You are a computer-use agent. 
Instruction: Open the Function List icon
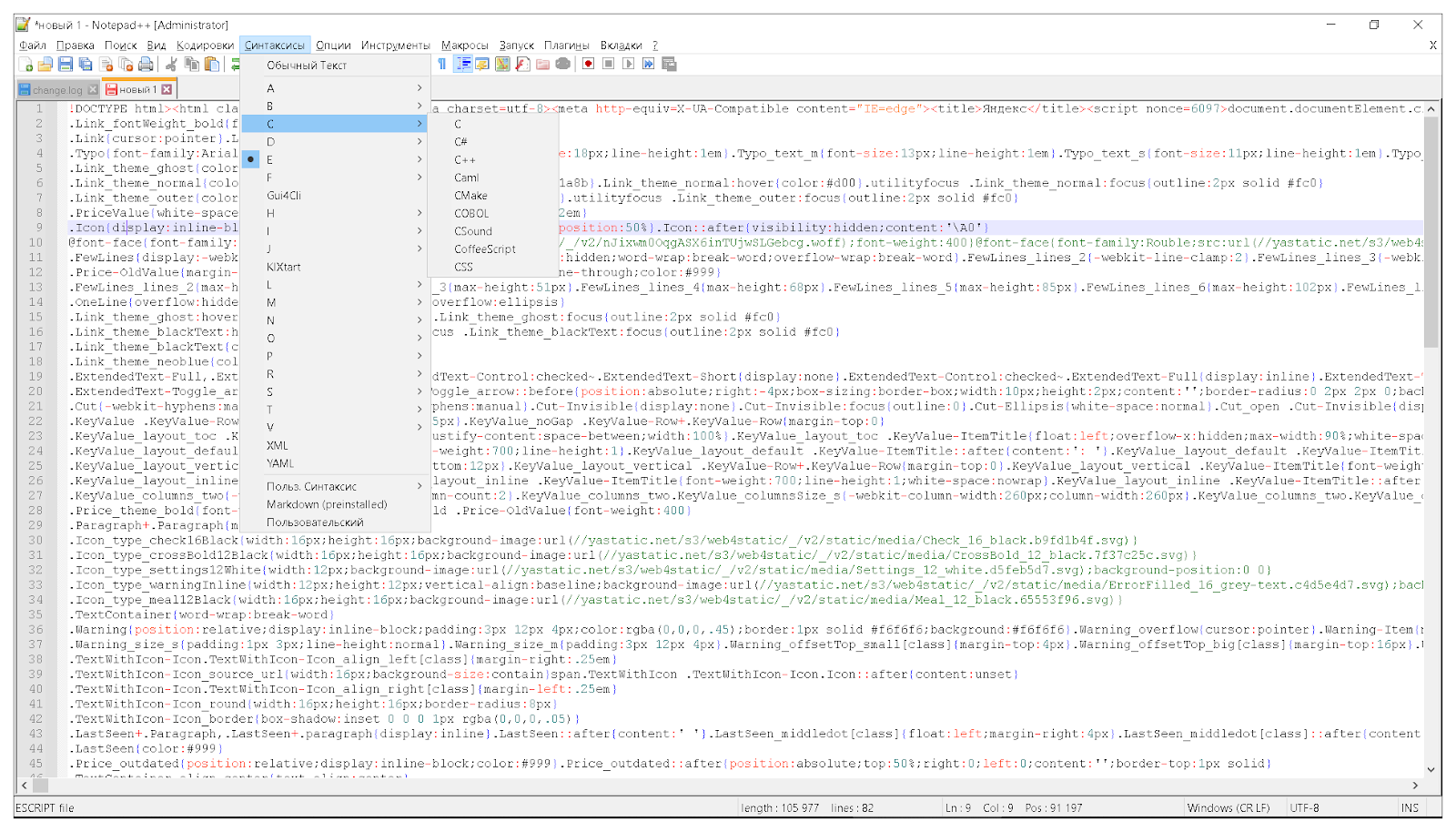coord(522,64)
